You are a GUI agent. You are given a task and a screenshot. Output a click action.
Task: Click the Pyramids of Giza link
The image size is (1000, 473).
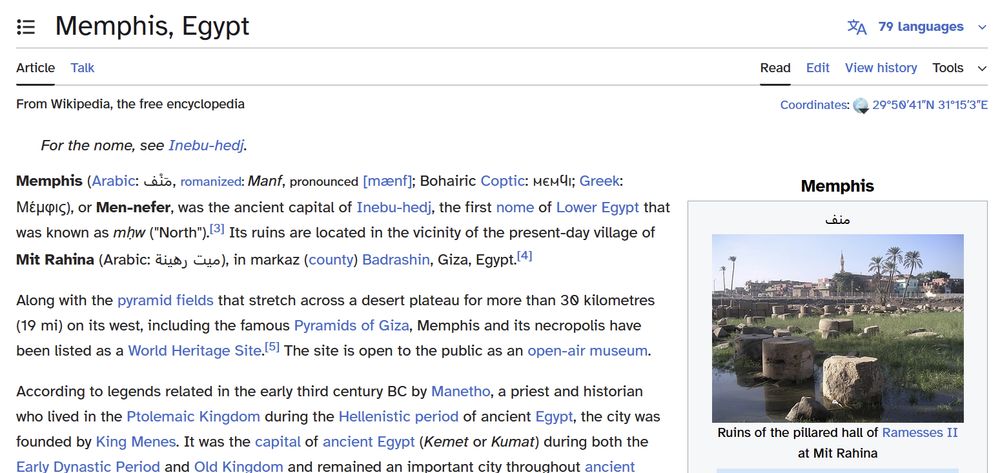pos(351,325)
